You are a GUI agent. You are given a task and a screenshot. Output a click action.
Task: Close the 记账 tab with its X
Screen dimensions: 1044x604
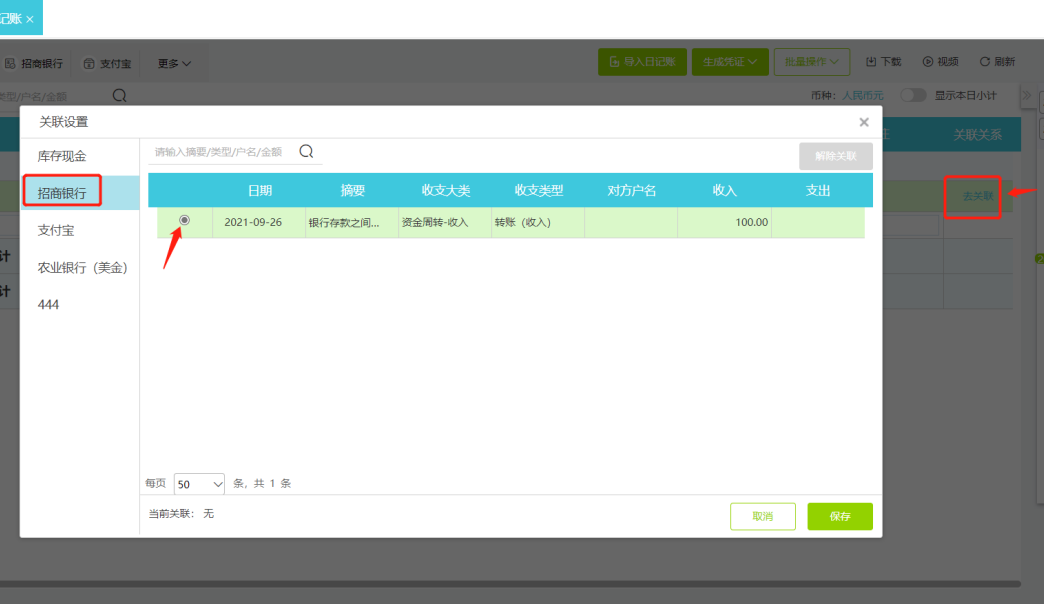(30, 19)
